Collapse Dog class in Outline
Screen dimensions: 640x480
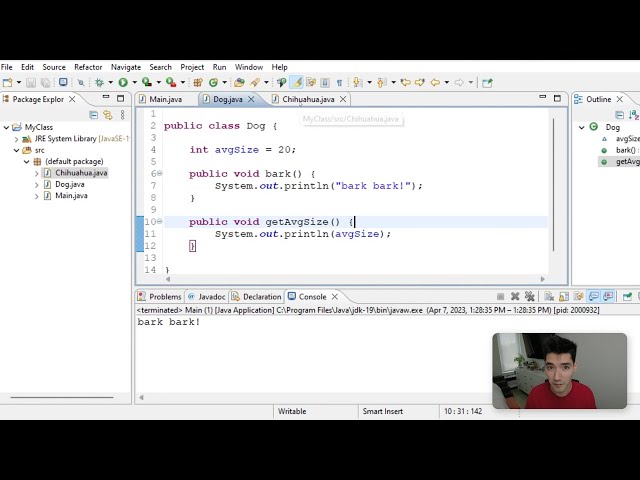582,127
